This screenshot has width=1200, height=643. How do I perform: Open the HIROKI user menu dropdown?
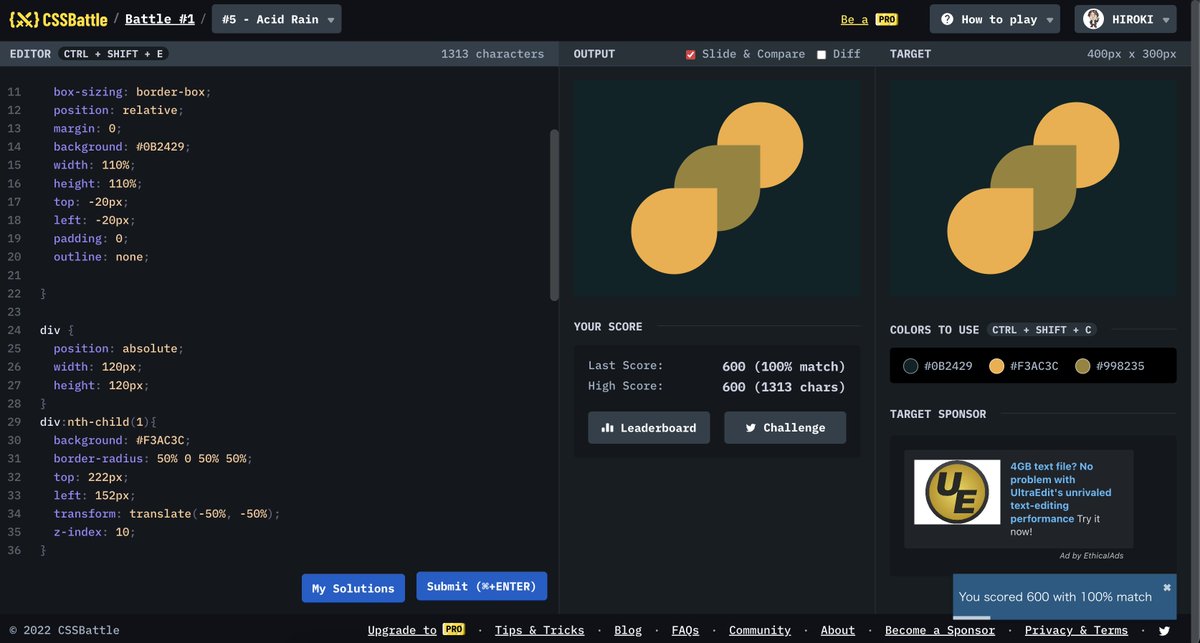[x=1125, y=19]
